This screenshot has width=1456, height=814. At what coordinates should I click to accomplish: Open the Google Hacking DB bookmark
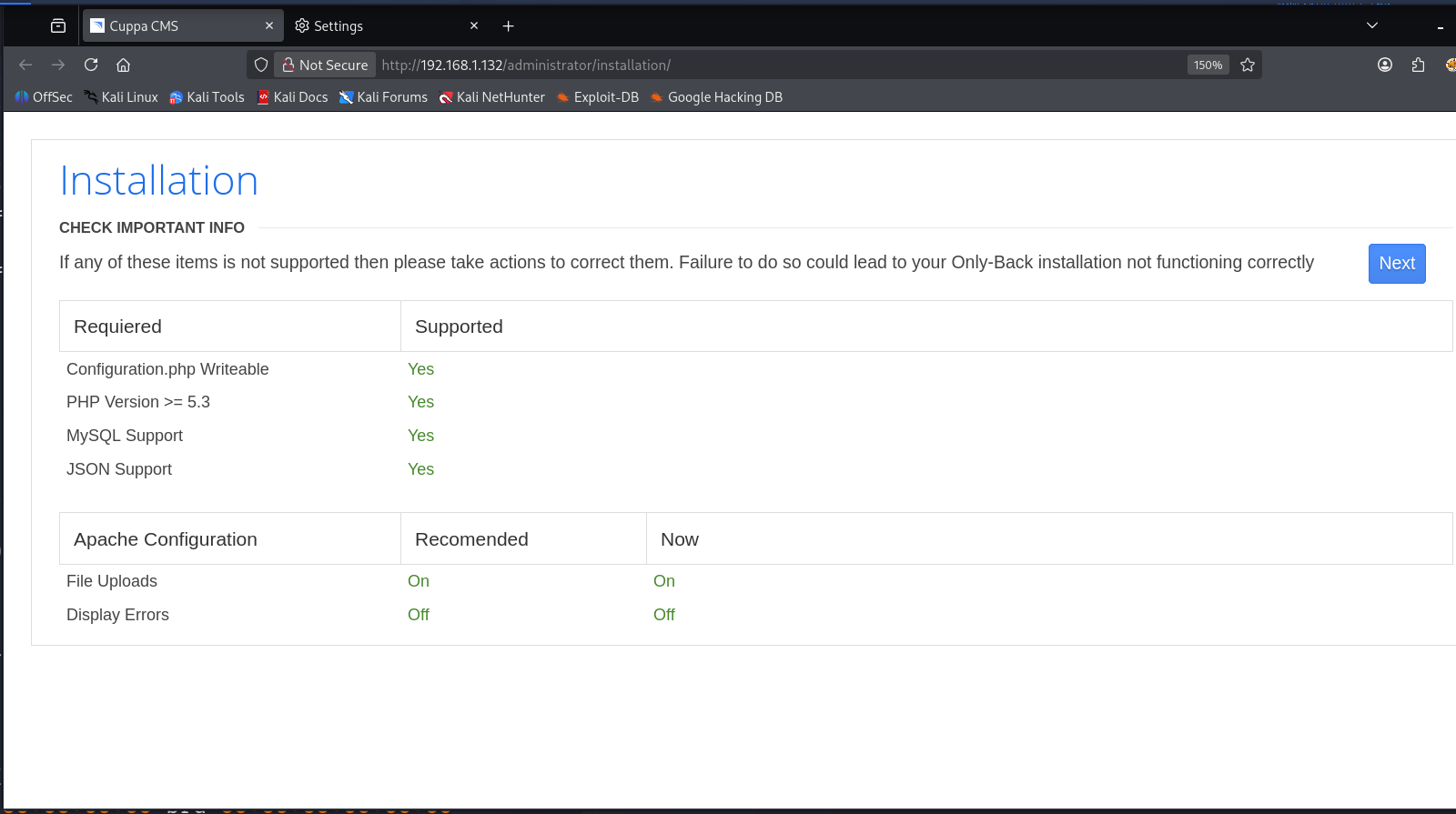(716, 97)
